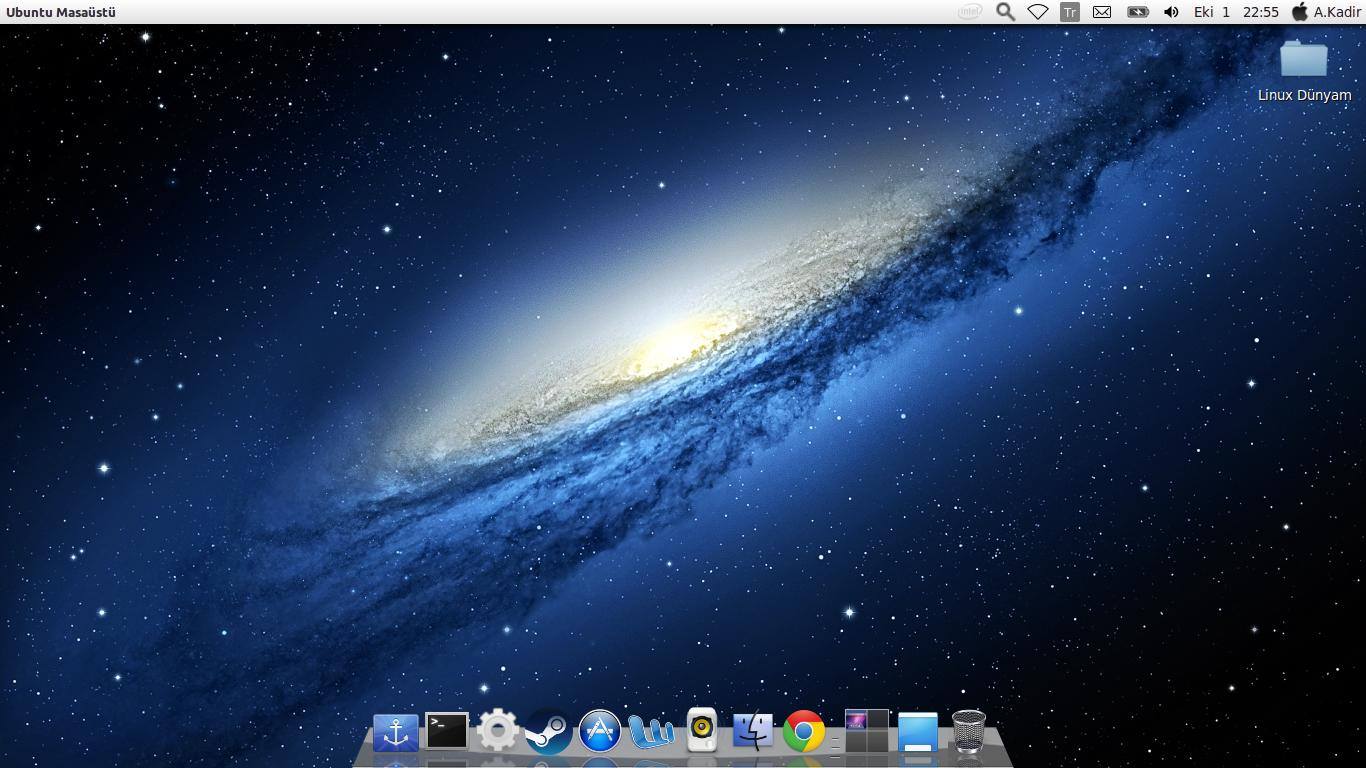Open the App Store dock icon
The height and width of the screenshot is (768, 1366).
[x=600, y=731]
